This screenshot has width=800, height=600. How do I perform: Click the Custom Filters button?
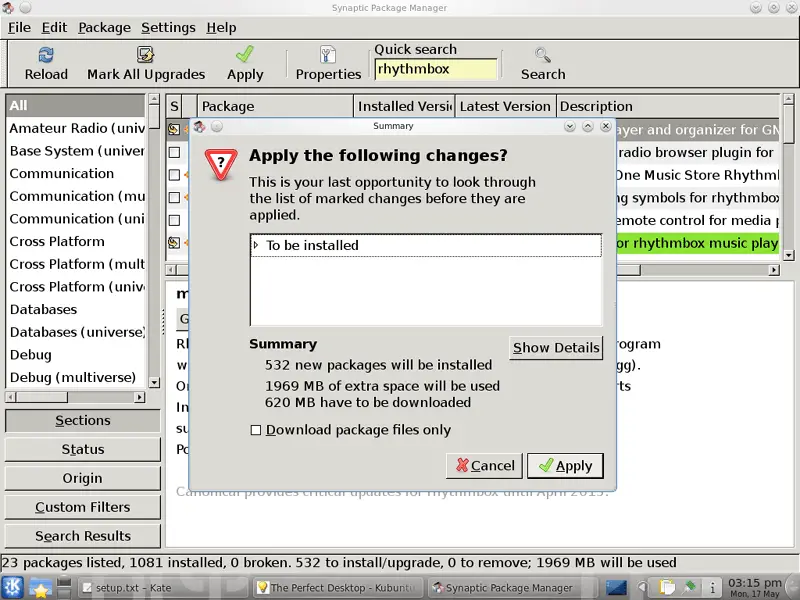coord(83,507)
